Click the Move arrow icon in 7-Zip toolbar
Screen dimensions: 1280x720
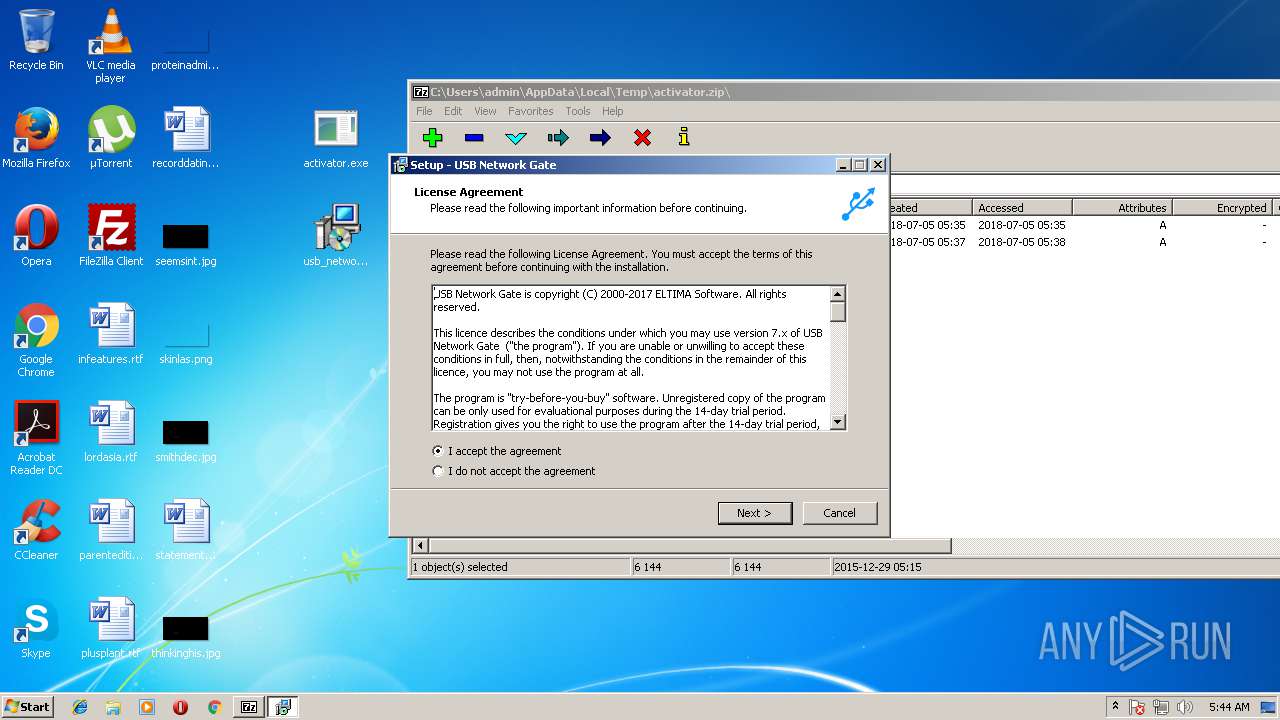pos(600,138)
